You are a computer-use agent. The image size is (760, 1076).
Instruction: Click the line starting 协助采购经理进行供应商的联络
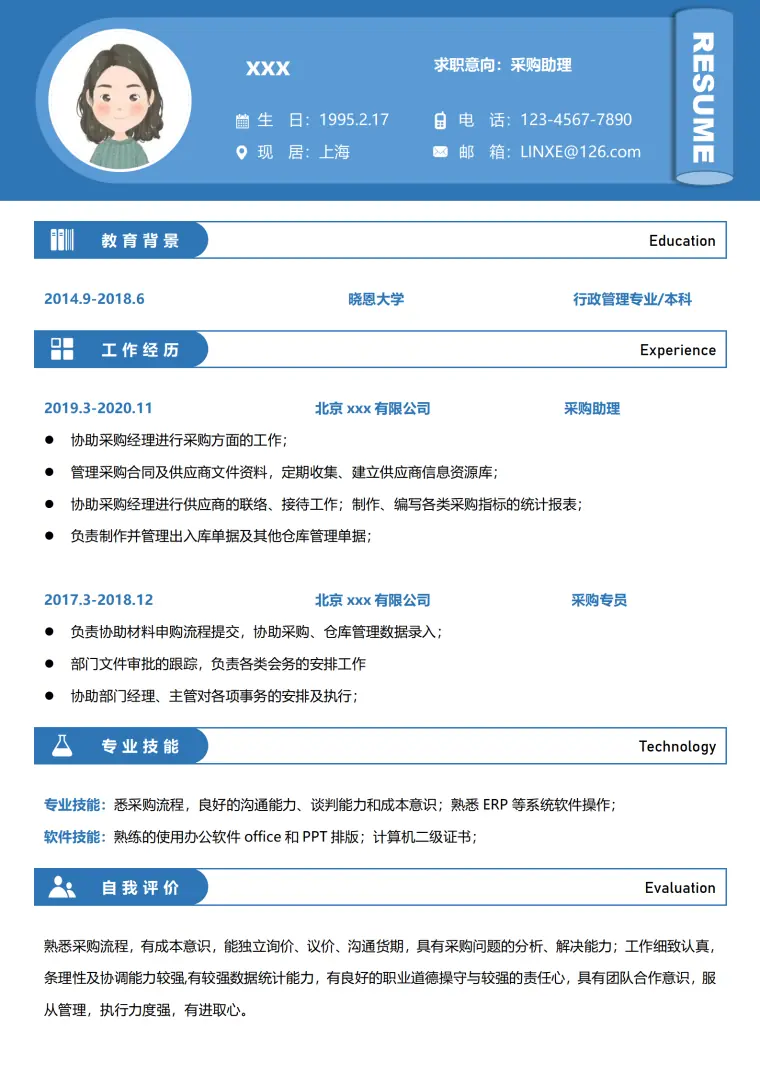pyautogui.click(x=326, y=504)
